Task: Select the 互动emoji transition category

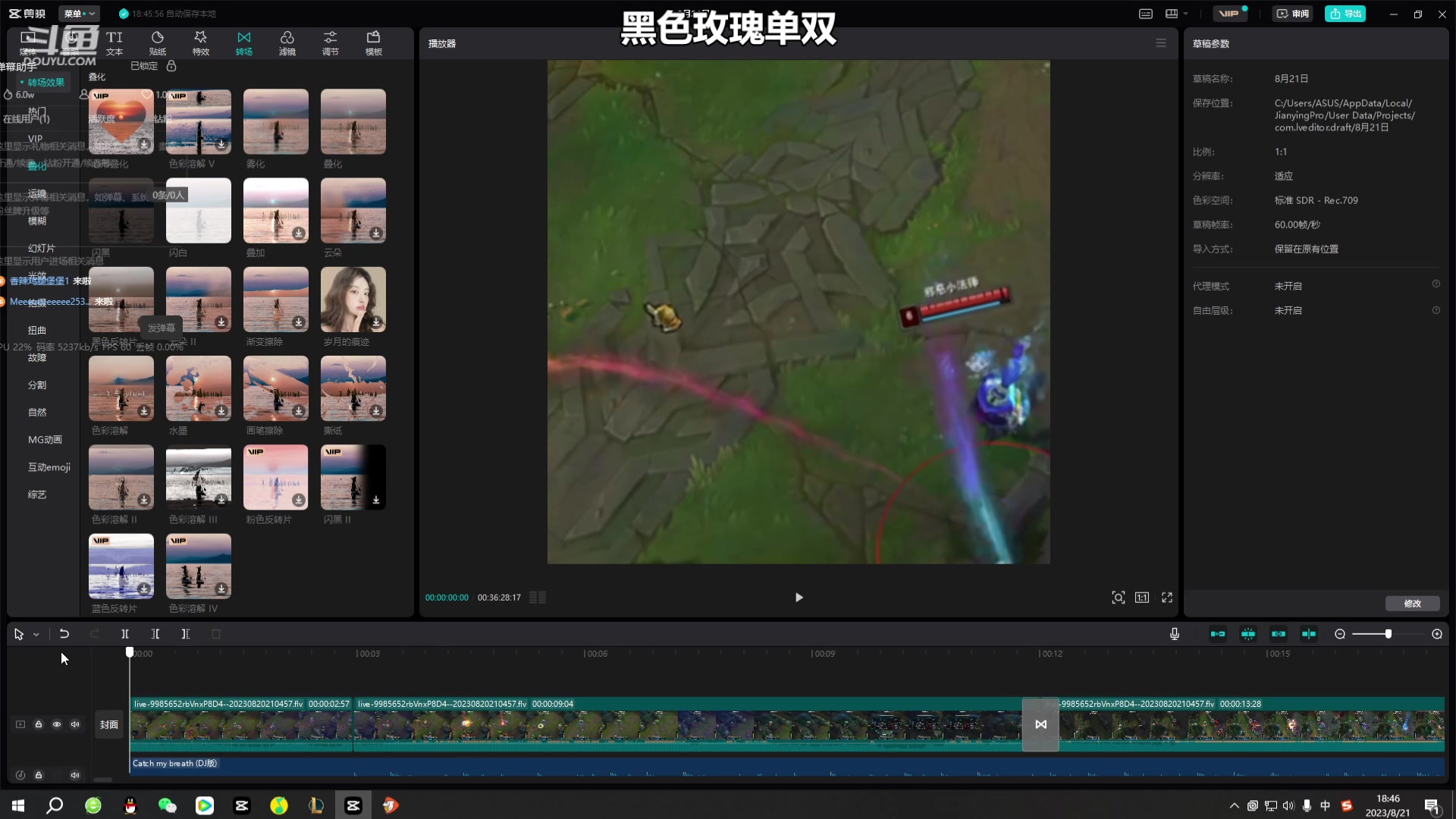Action: pyautogui.click(x=49, y=467)
